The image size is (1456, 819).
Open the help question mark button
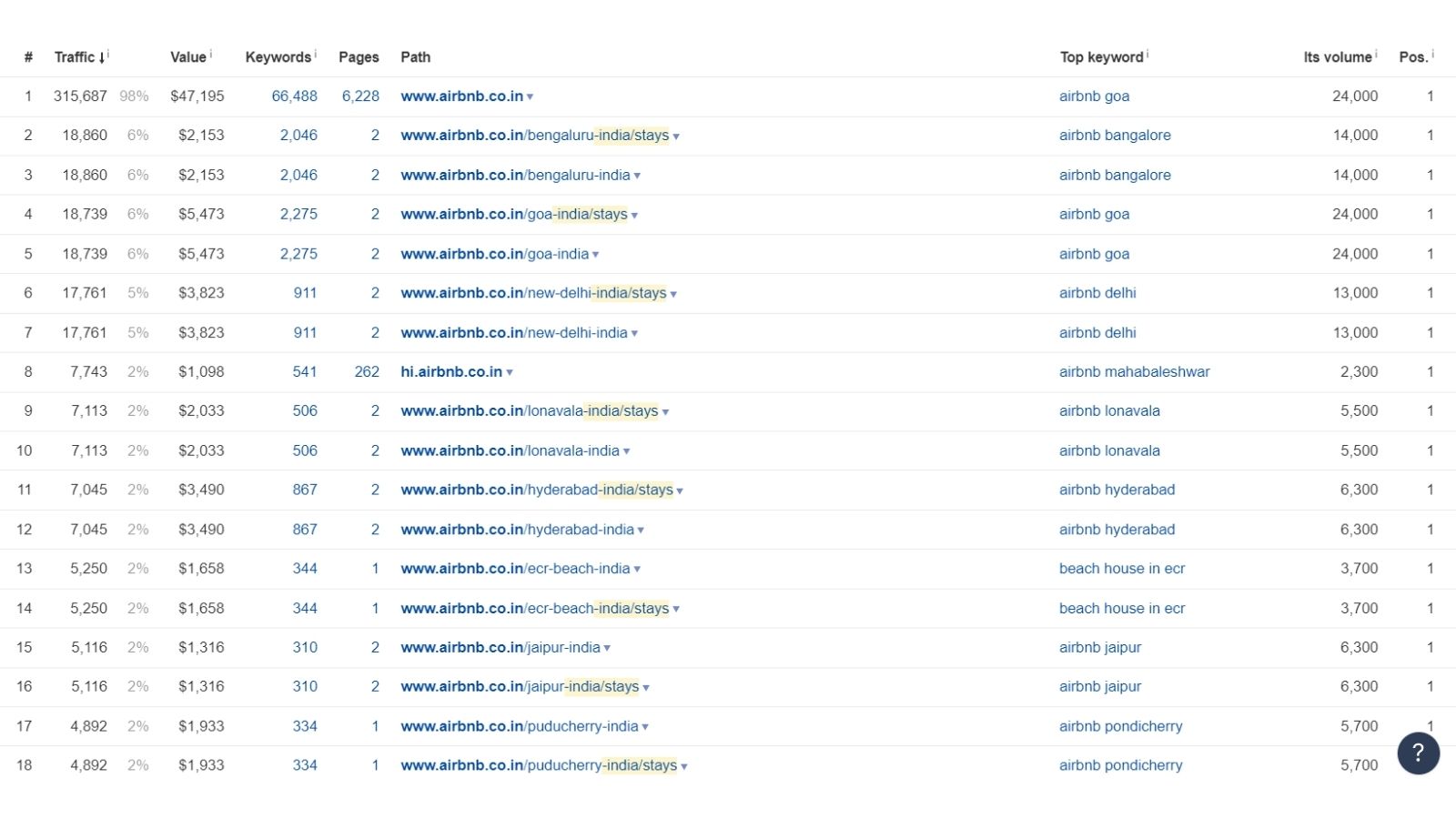[1418, 753]
